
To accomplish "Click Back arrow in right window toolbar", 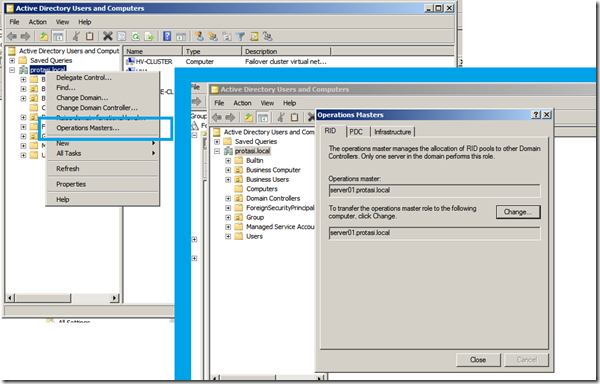I will tap(217, 117).
